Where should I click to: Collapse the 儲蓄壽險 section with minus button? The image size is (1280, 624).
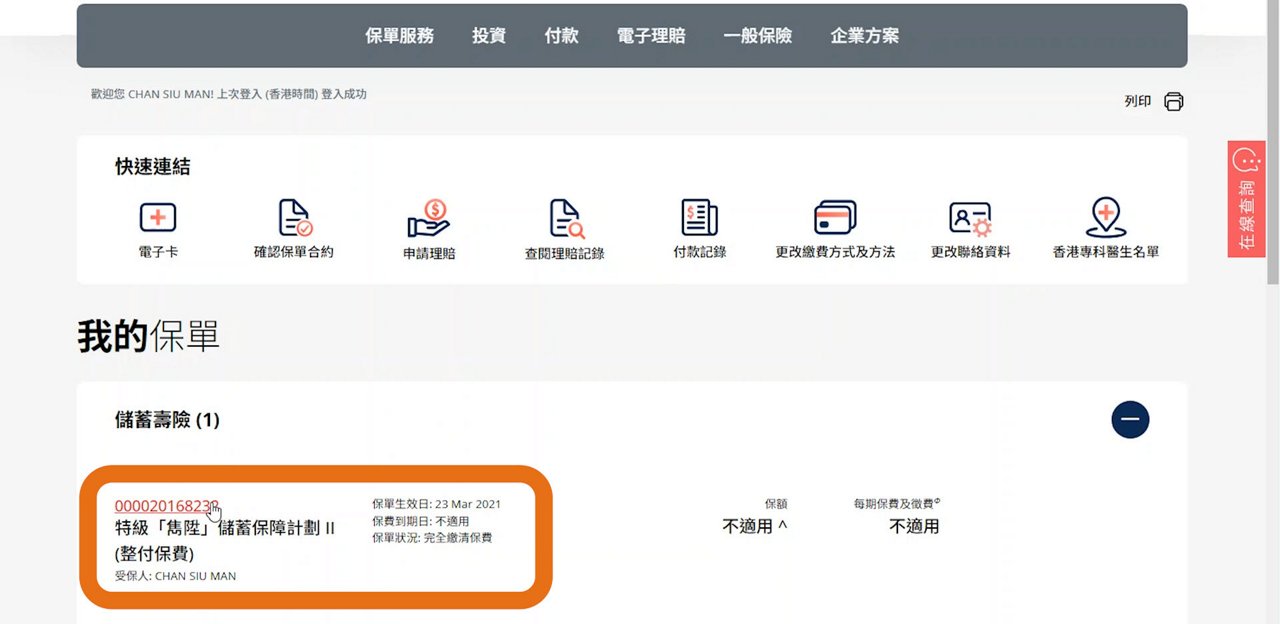(1130, 420)
